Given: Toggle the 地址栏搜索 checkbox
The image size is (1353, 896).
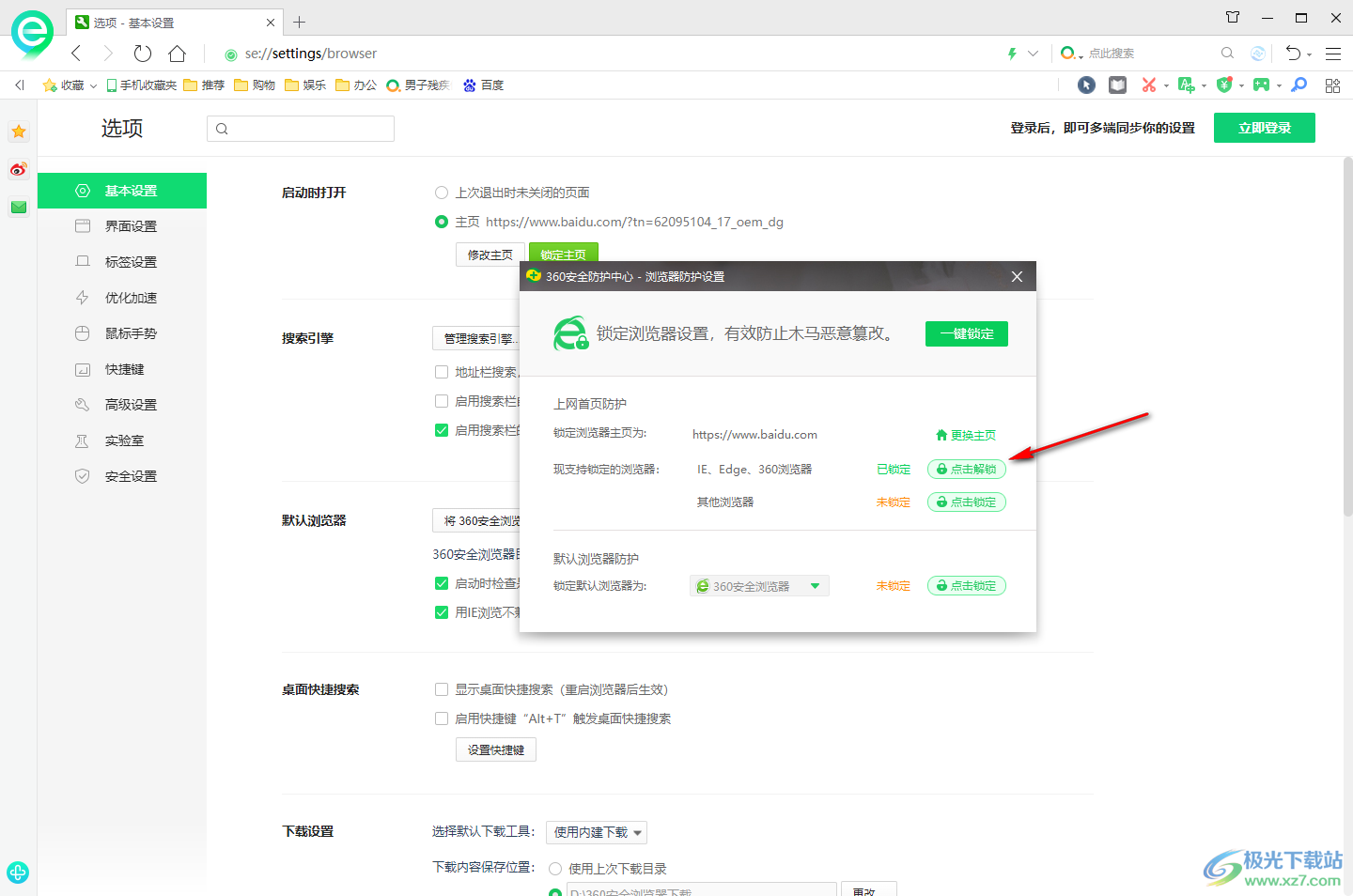Looking at the screenshot, I should click(x=442, y=372).
